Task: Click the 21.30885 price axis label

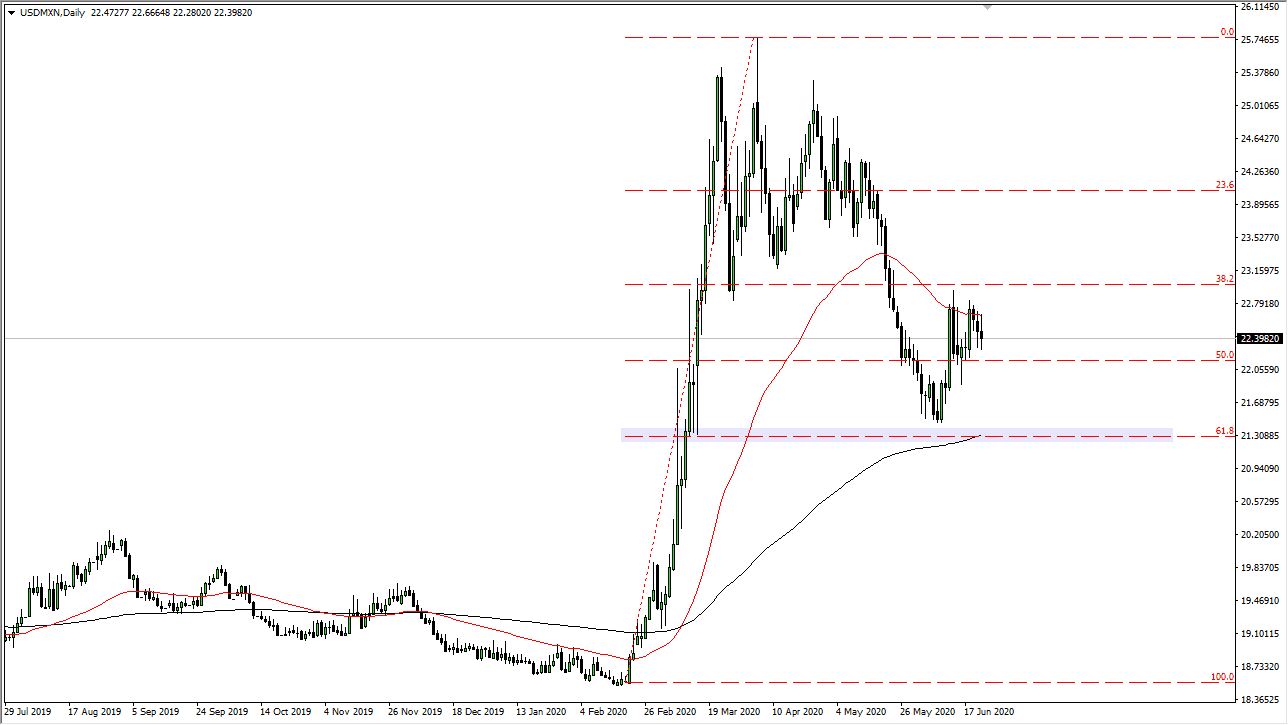Action: (1260, 436)
